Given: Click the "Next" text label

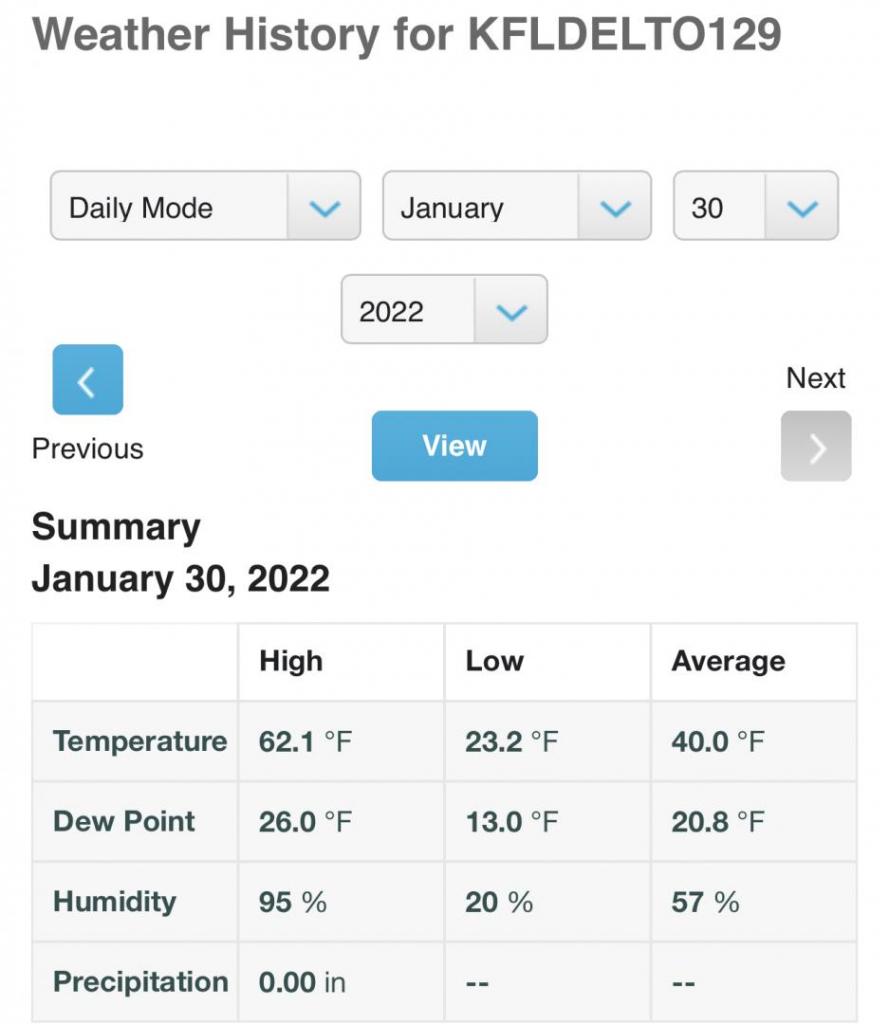Looking at the screenshot, I should (816, 378).
